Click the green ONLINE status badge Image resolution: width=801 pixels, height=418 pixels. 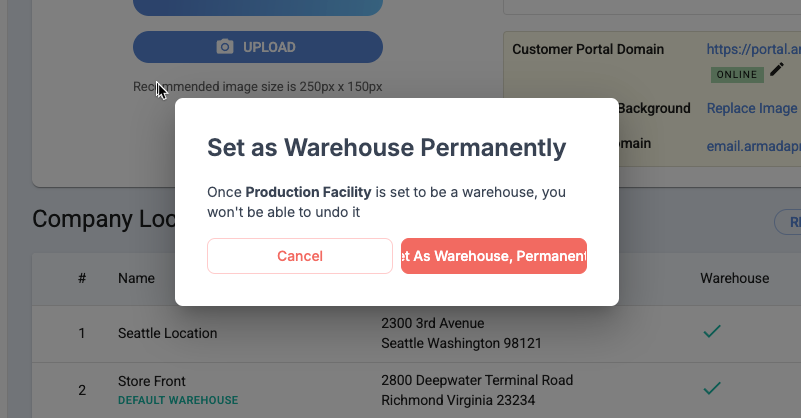(x=737, y=74)
